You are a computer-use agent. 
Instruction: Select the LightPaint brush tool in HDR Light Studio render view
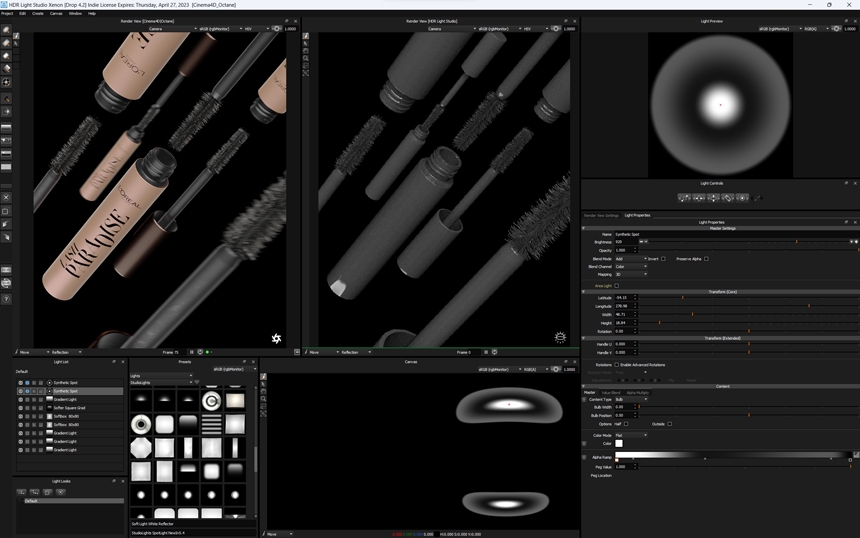pyautogui.click(x=306, y=36)
